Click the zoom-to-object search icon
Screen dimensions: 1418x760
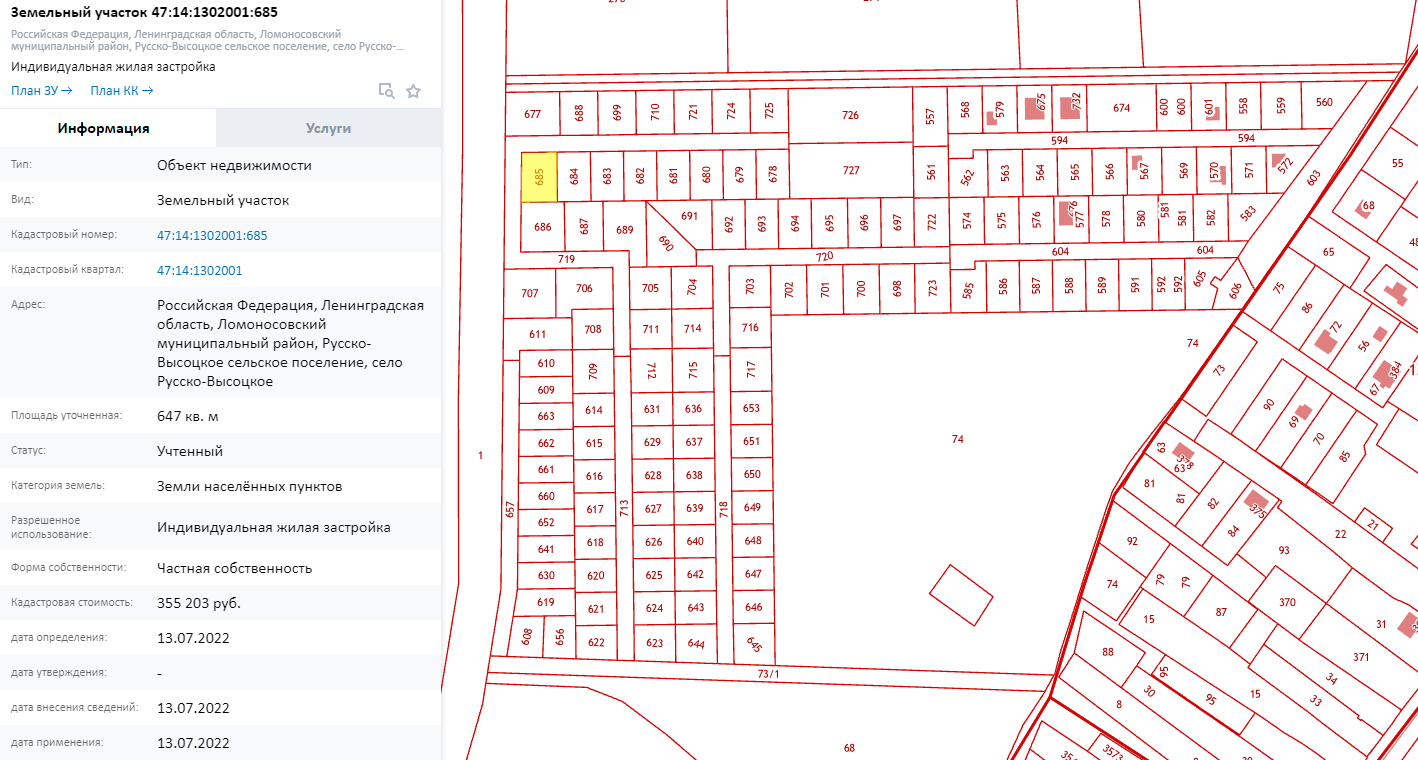pos(386,91)
